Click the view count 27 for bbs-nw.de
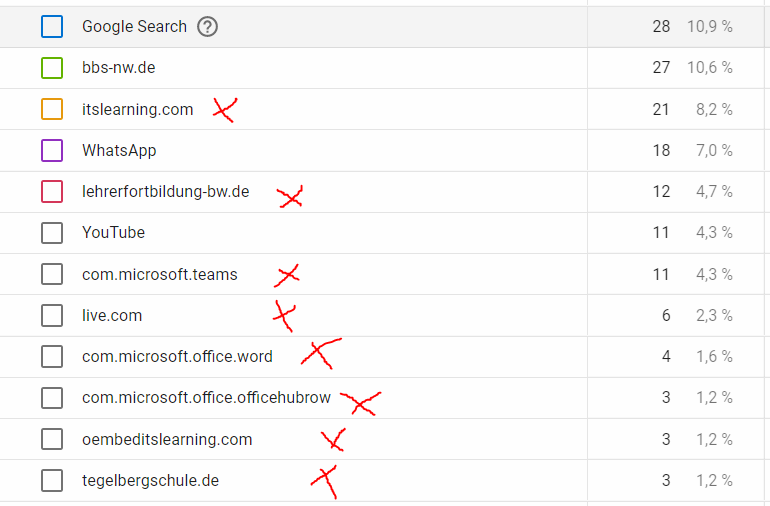770x506 pixels. [660, 68]
